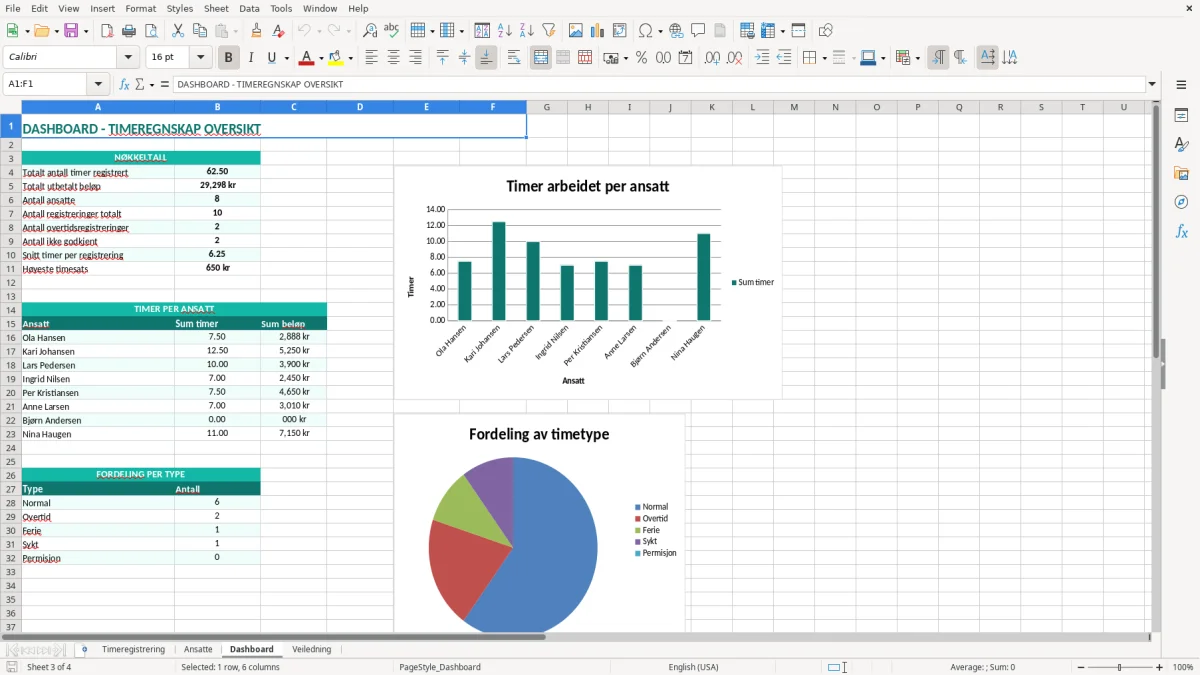Toggle Wrap Text
Viewport: 1200px width, 675px height.
click(x=514, y=58)
